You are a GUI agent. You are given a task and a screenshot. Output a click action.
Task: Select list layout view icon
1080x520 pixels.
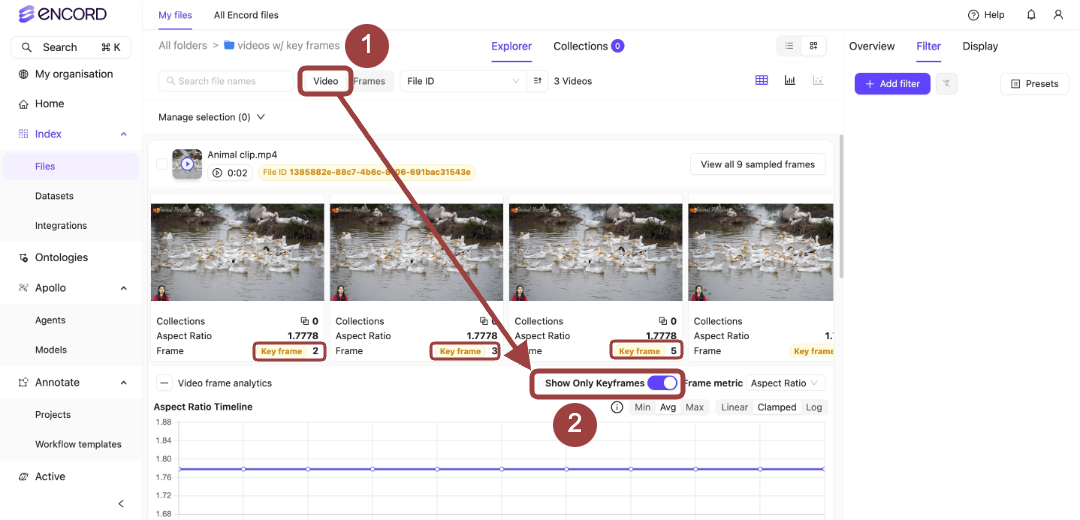[x=789, y=46]
